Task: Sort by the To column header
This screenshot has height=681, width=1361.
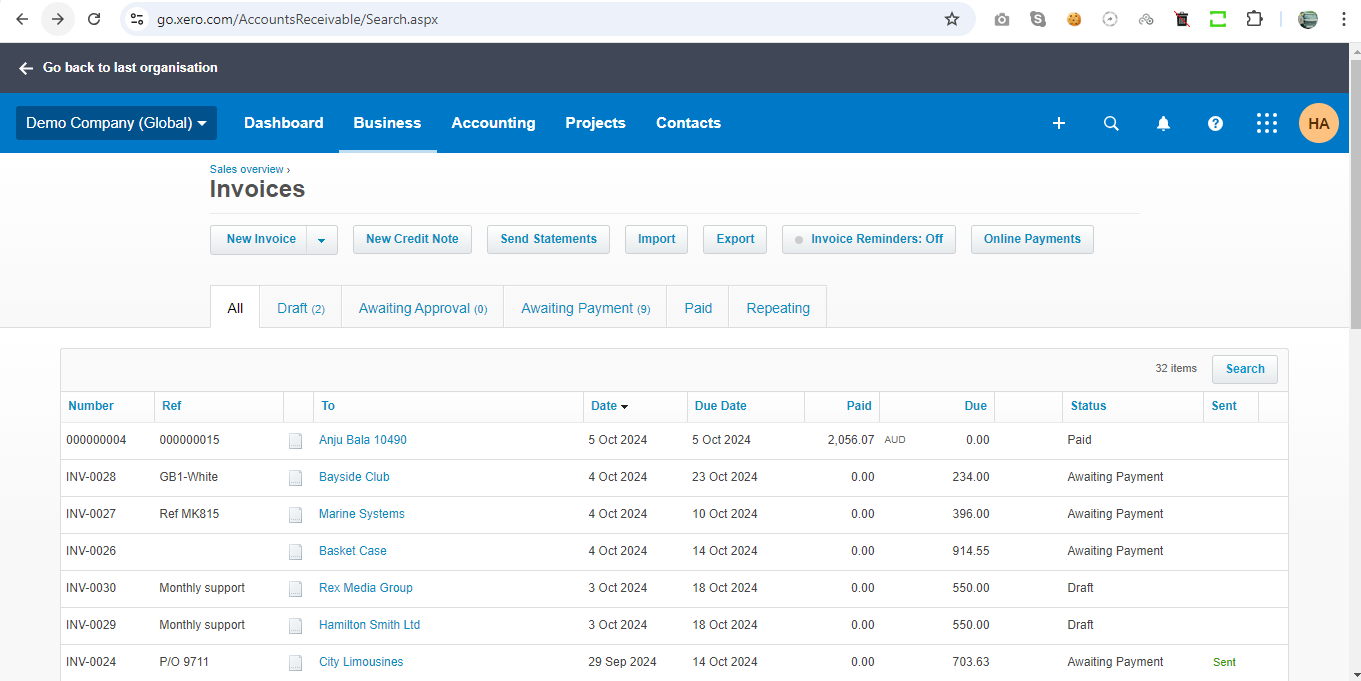Action: (x=328, y=406)
